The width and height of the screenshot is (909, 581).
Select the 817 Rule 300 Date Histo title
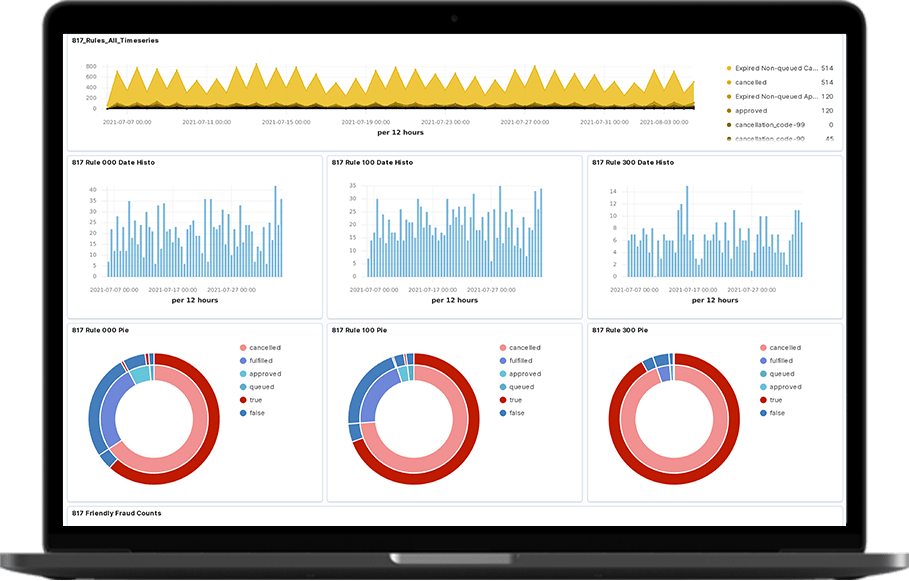click(x=631, y=162)
